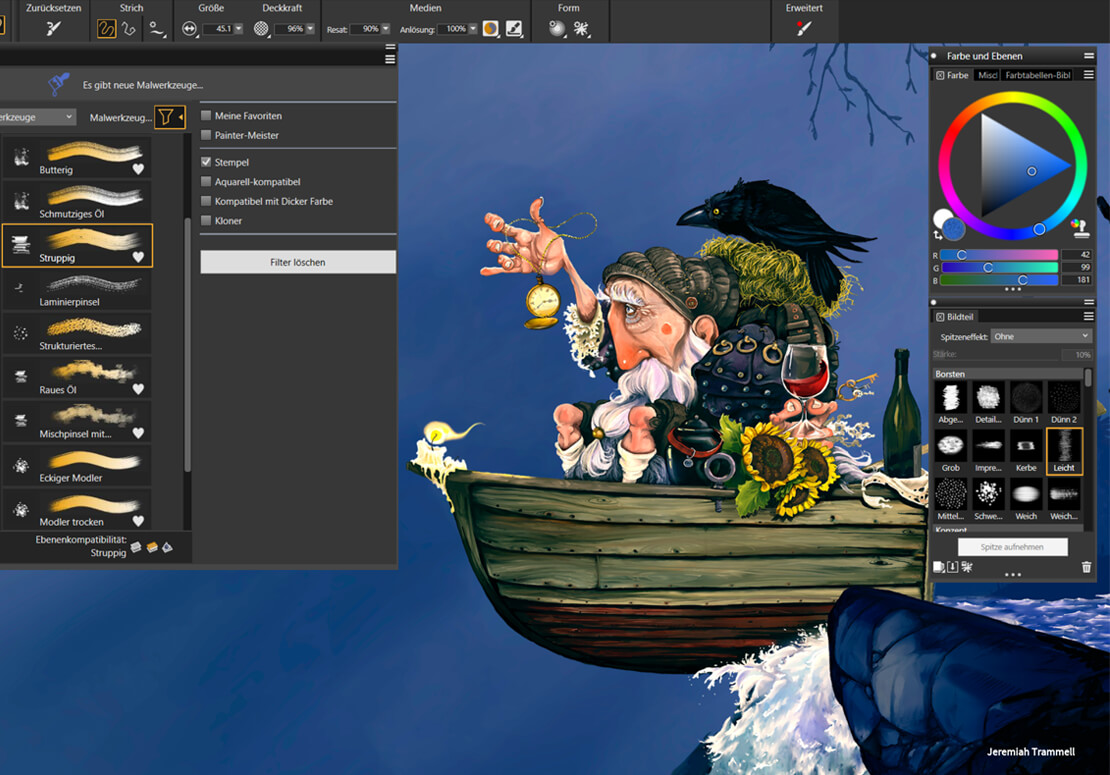Switch to the Farbtabellen-Bibl tab

[1037, 75]
